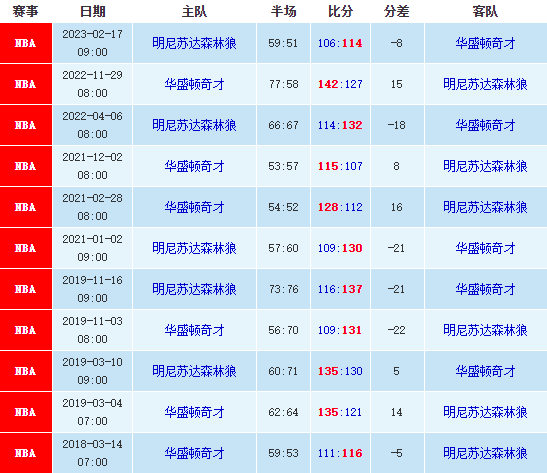The width and height of the screenshot is (547, 473).
Task: Click 明尼苏达森林狼 home team in 2022-04-06 row
Action: point(194,125)
